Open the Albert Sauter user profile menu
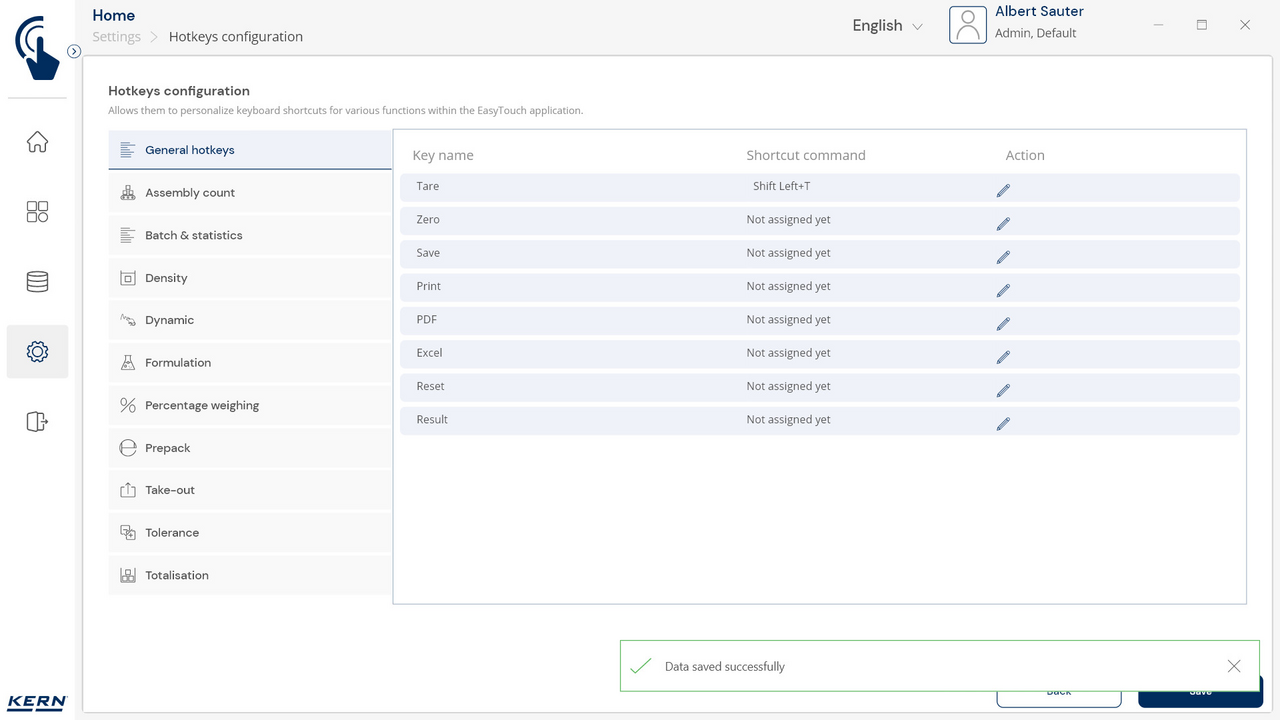 [x=1016, y=25]
